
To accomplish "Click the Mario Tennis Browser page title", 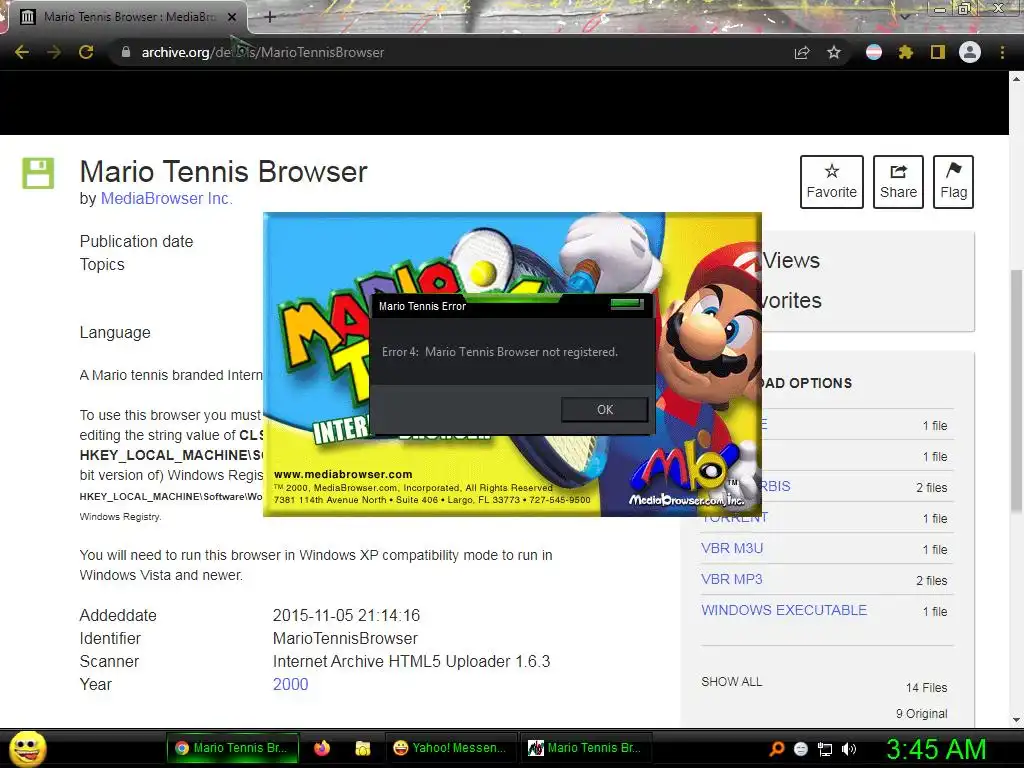I will coord(223,172).
